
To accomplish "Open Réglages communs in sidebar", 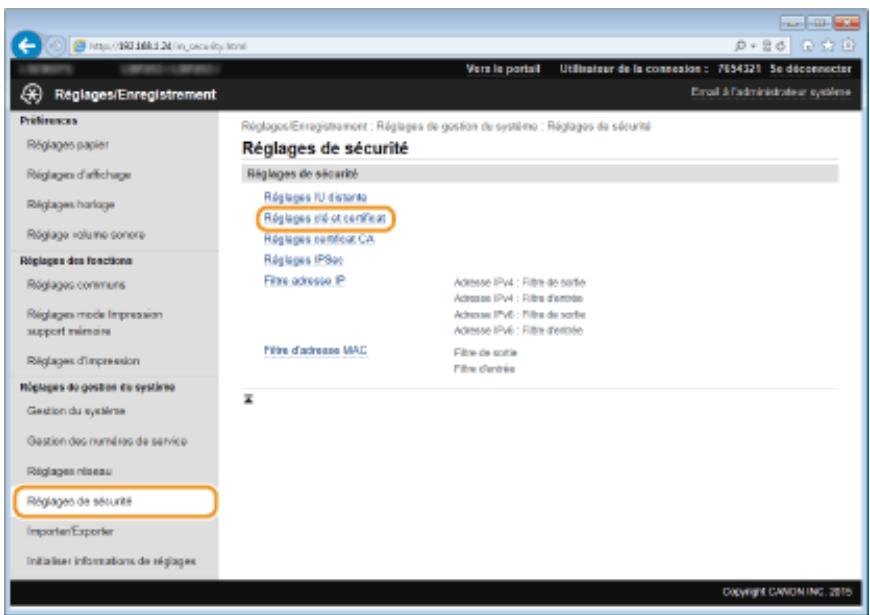I will point(76,285).
